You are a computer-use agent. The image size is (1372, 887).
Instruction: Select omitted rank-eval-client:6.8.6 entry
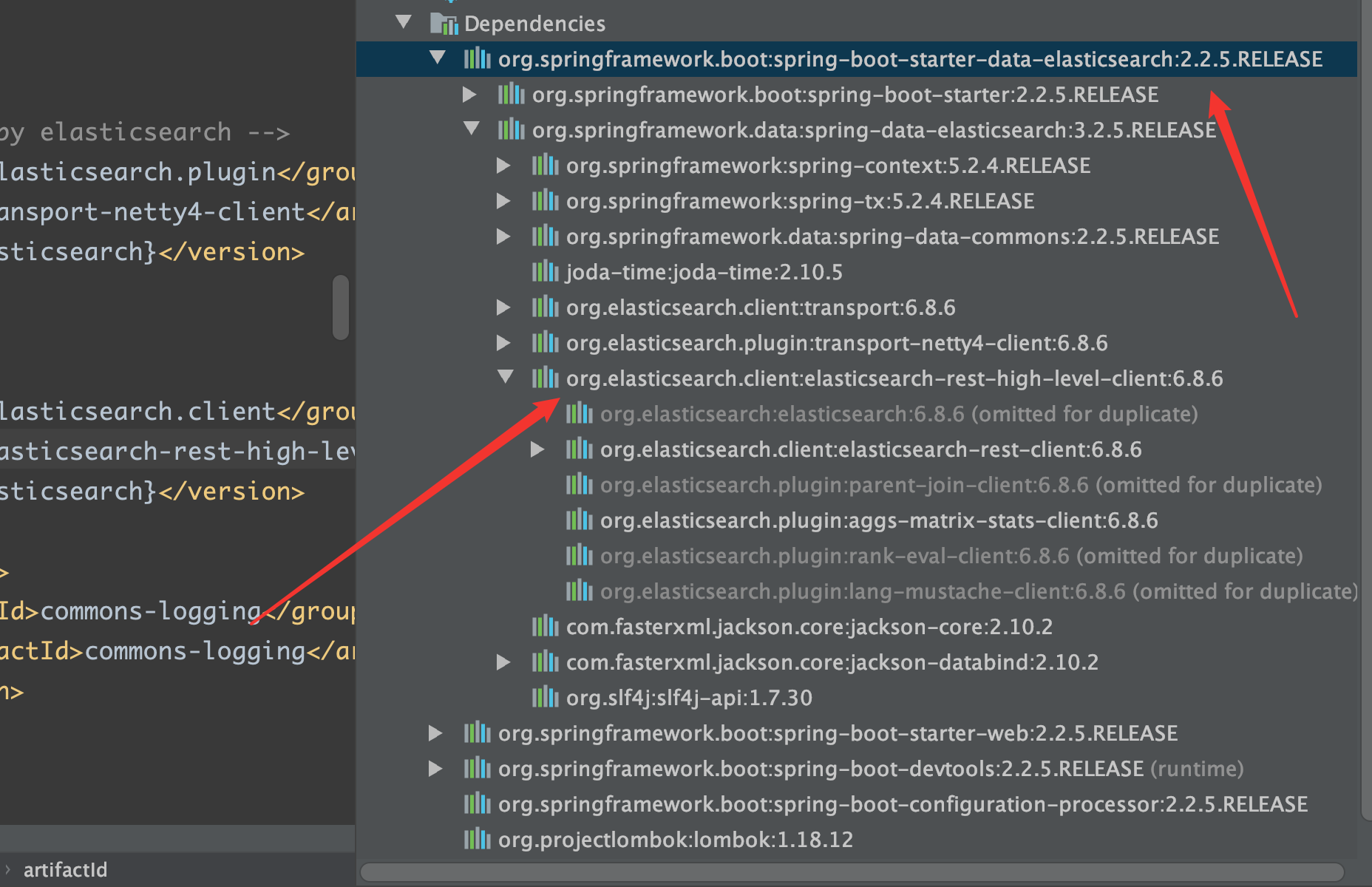pyautogui.click(x=951, y=556)
